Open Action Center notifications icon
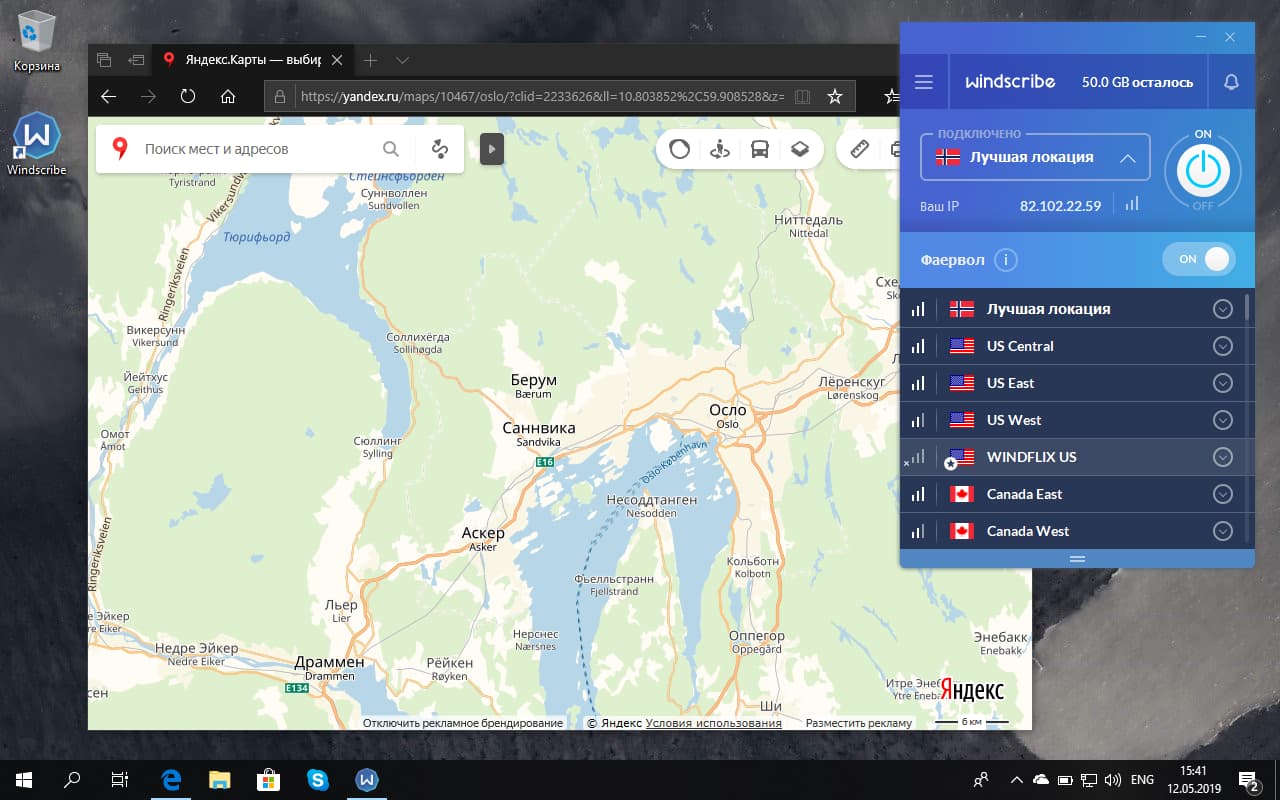This screenshot has width=1280, height=800. [1249, 779]
